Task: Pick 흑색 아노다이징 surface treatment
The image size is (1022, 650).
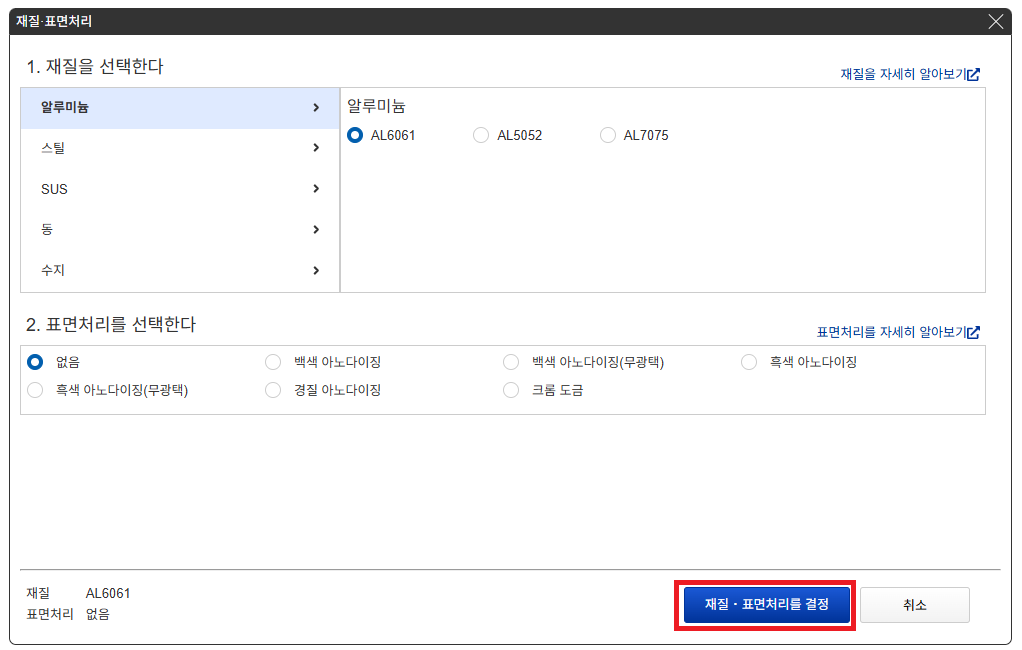Action: click(749, 362)
